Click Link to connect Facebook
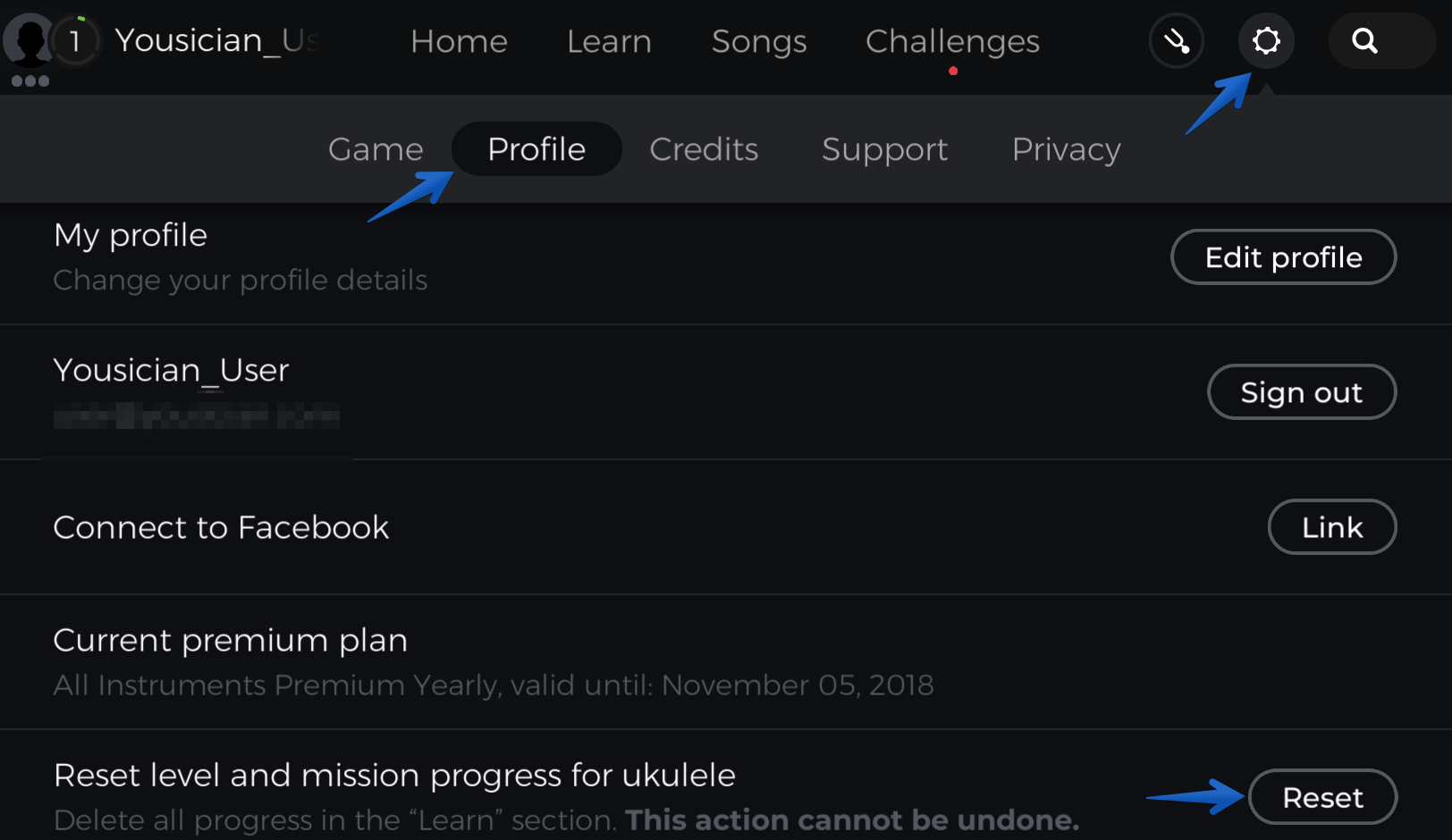Screen dimensions: 1452x840 point(1331,527)
